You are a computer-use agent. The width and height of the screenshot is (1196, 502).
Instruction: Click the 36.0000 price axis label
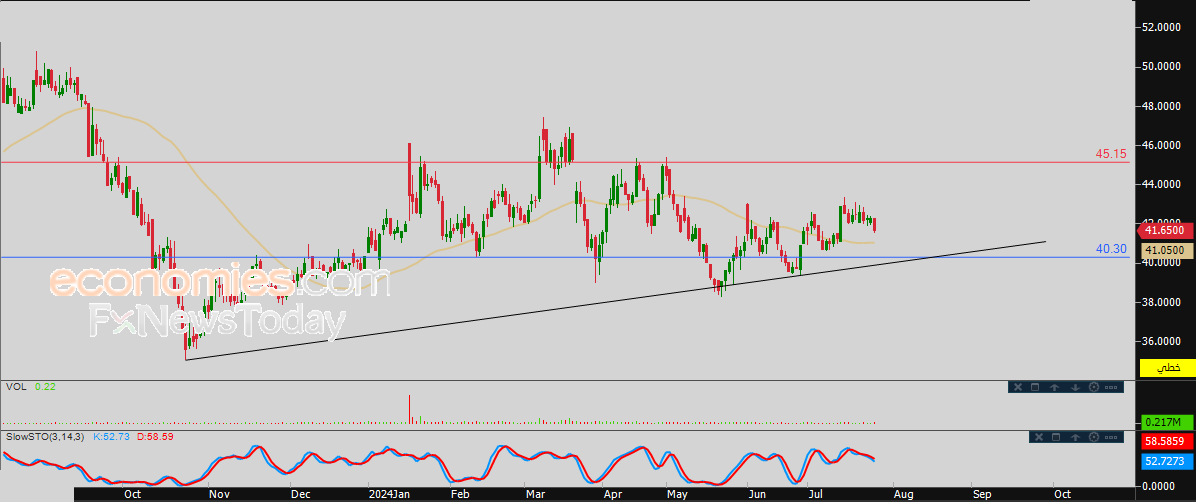[1162, 341]
